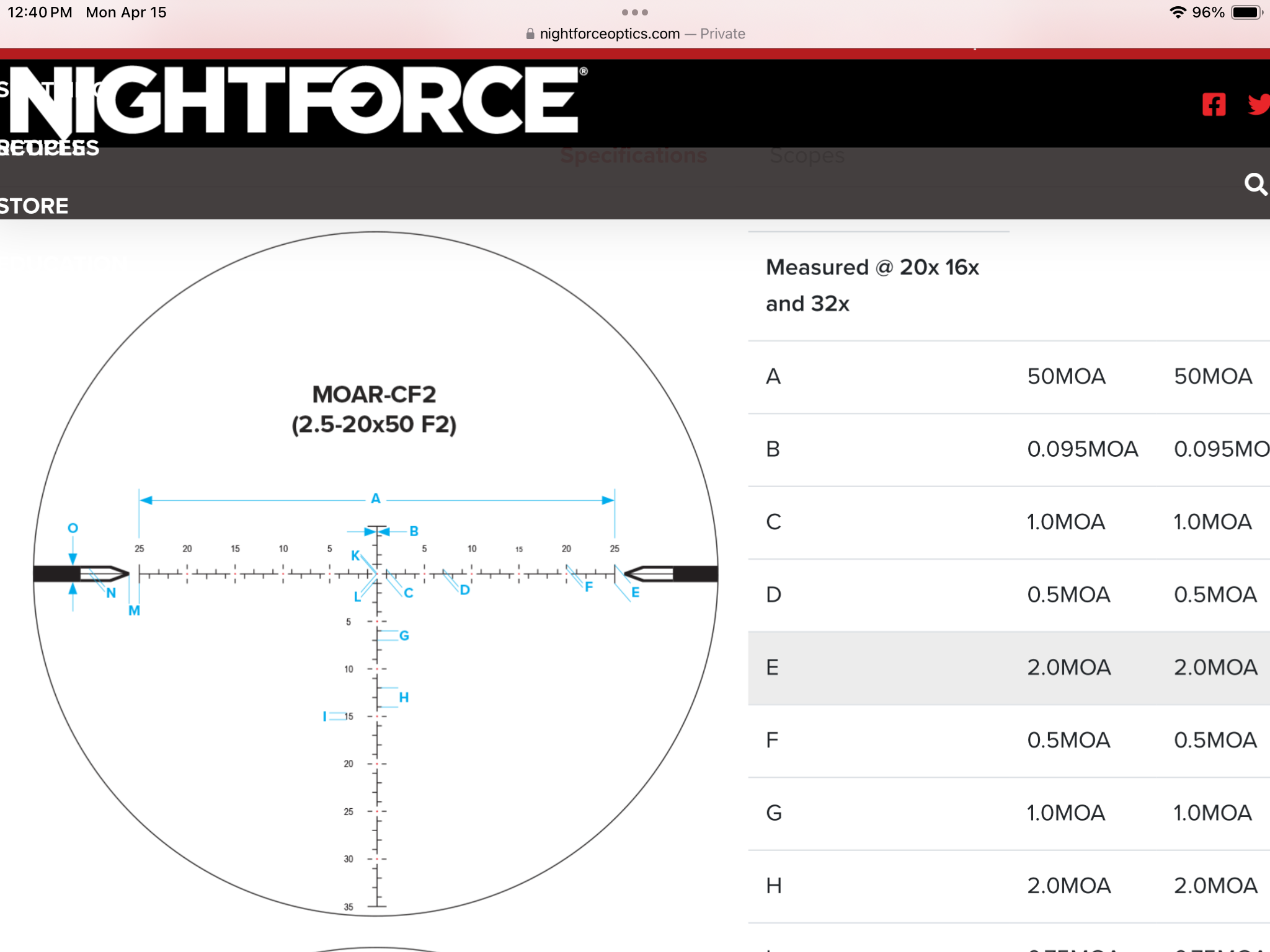Select row G label in table

pos(774,813)
